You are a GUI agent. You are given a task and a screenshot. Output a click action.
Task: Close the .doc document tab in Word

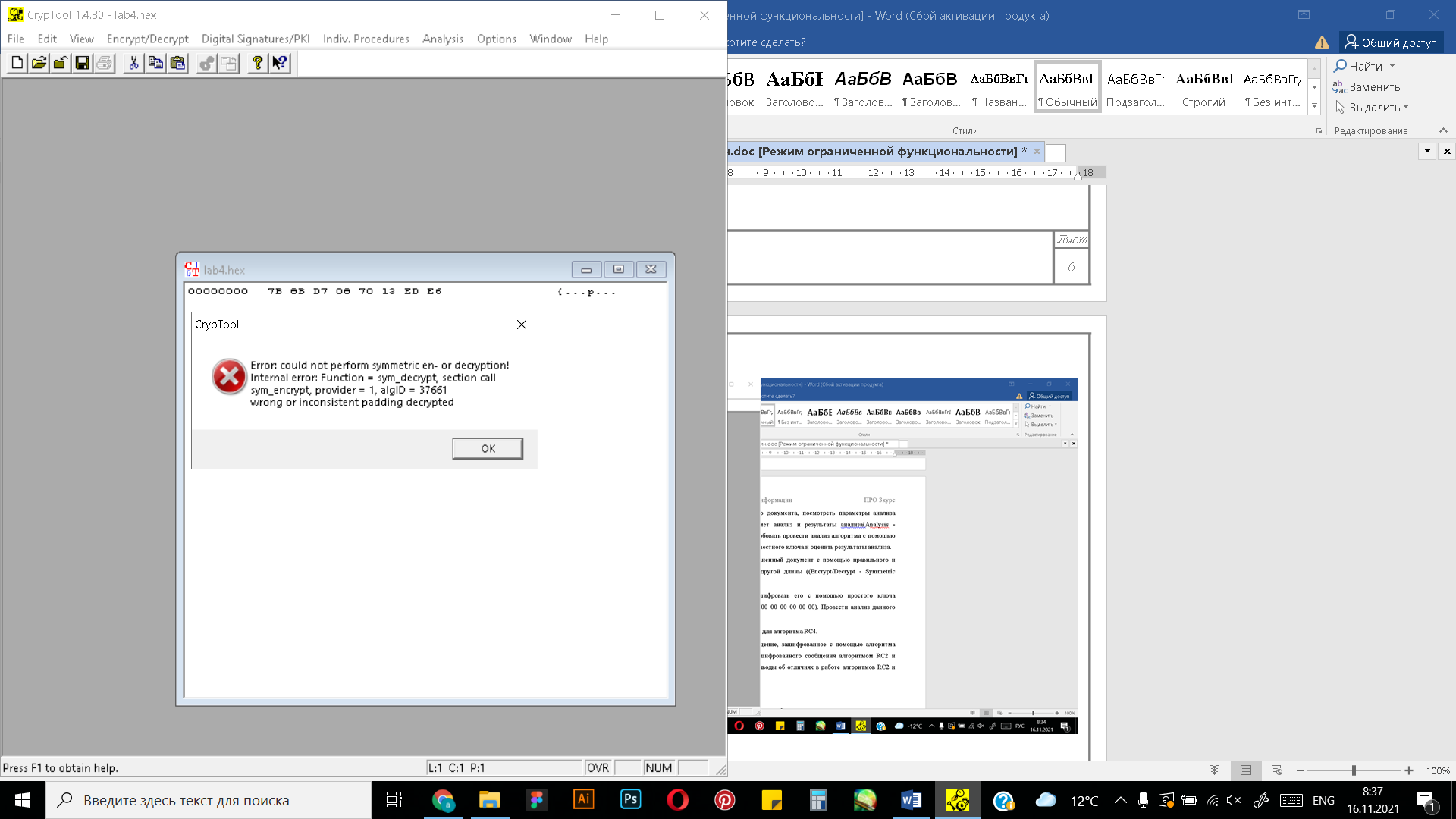tap(1037, 151)
